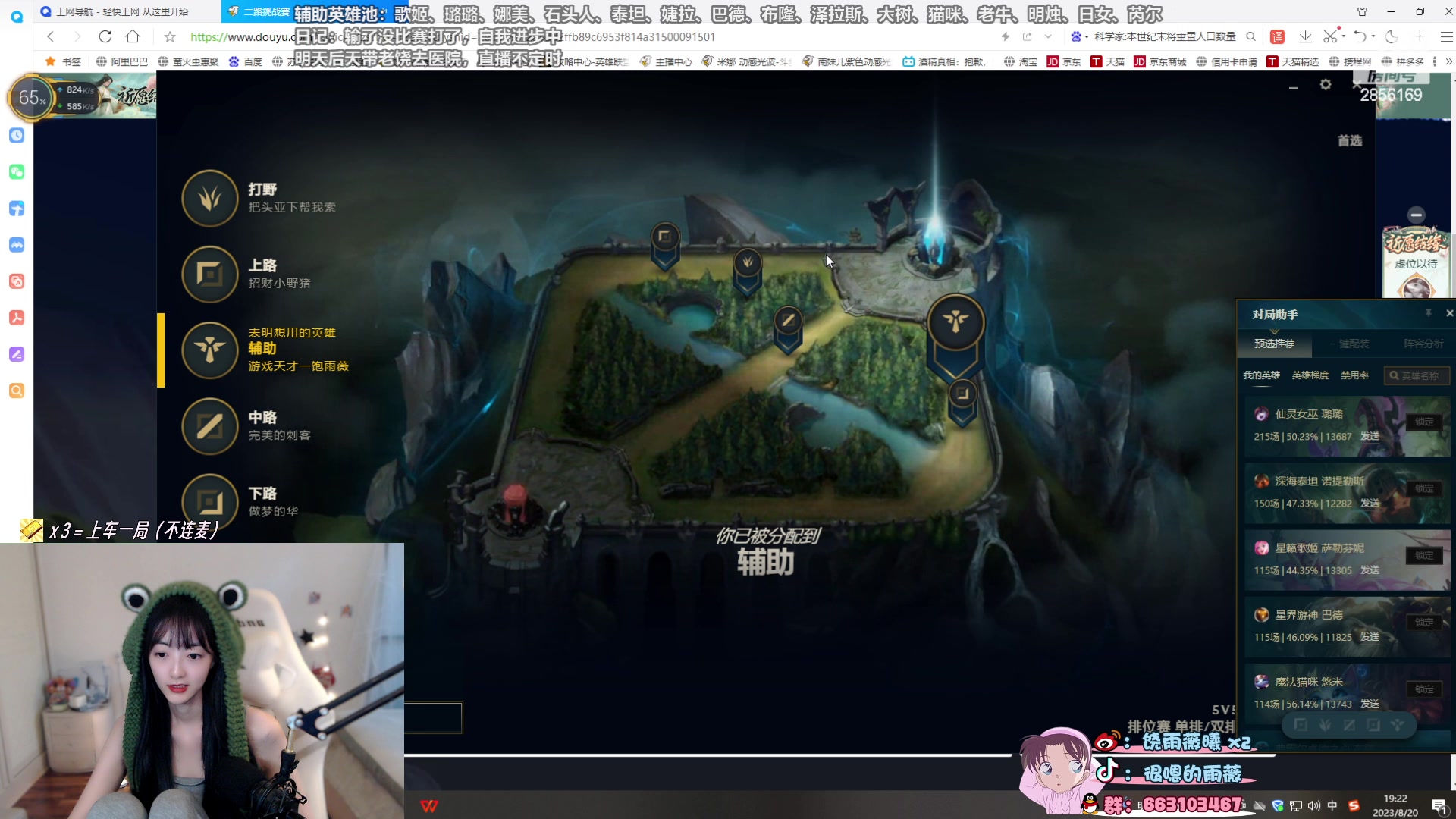Collapse the 祈愿结缘 floating widget with the minus button
The height and width of the screenshot is (819, 1456).
(x=1416, y=215)
